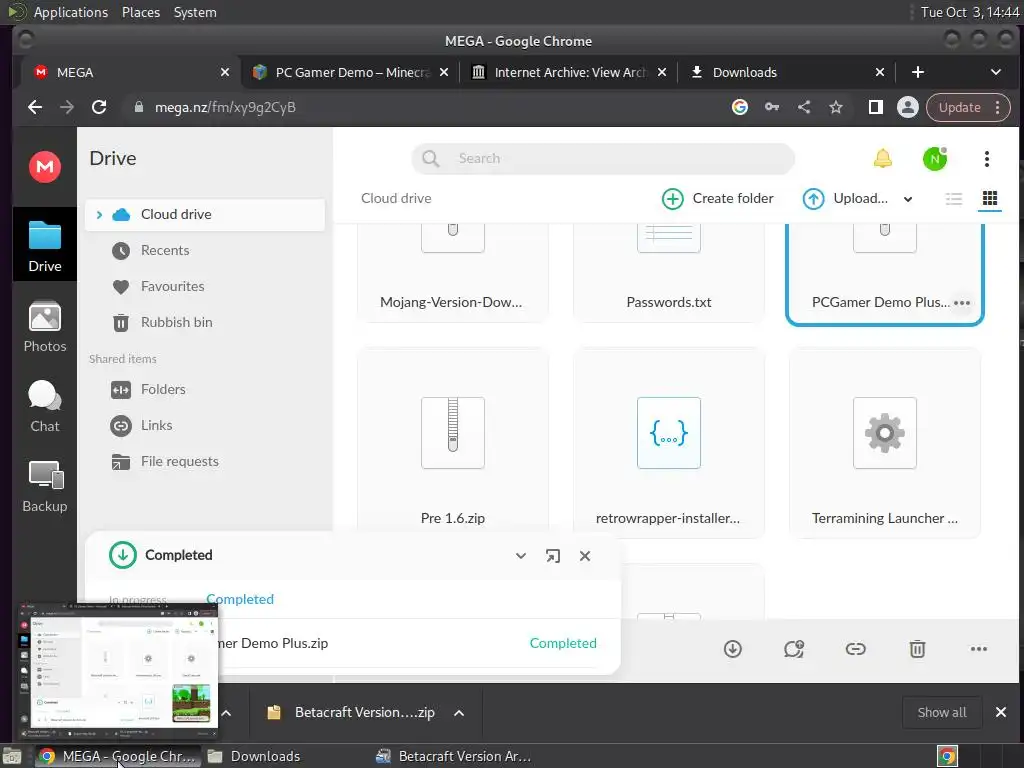Image resolution: width=1024 pixels, height=768 pixels.
Task: Switch to grid thumbnail view
Action: pos(989,198)
